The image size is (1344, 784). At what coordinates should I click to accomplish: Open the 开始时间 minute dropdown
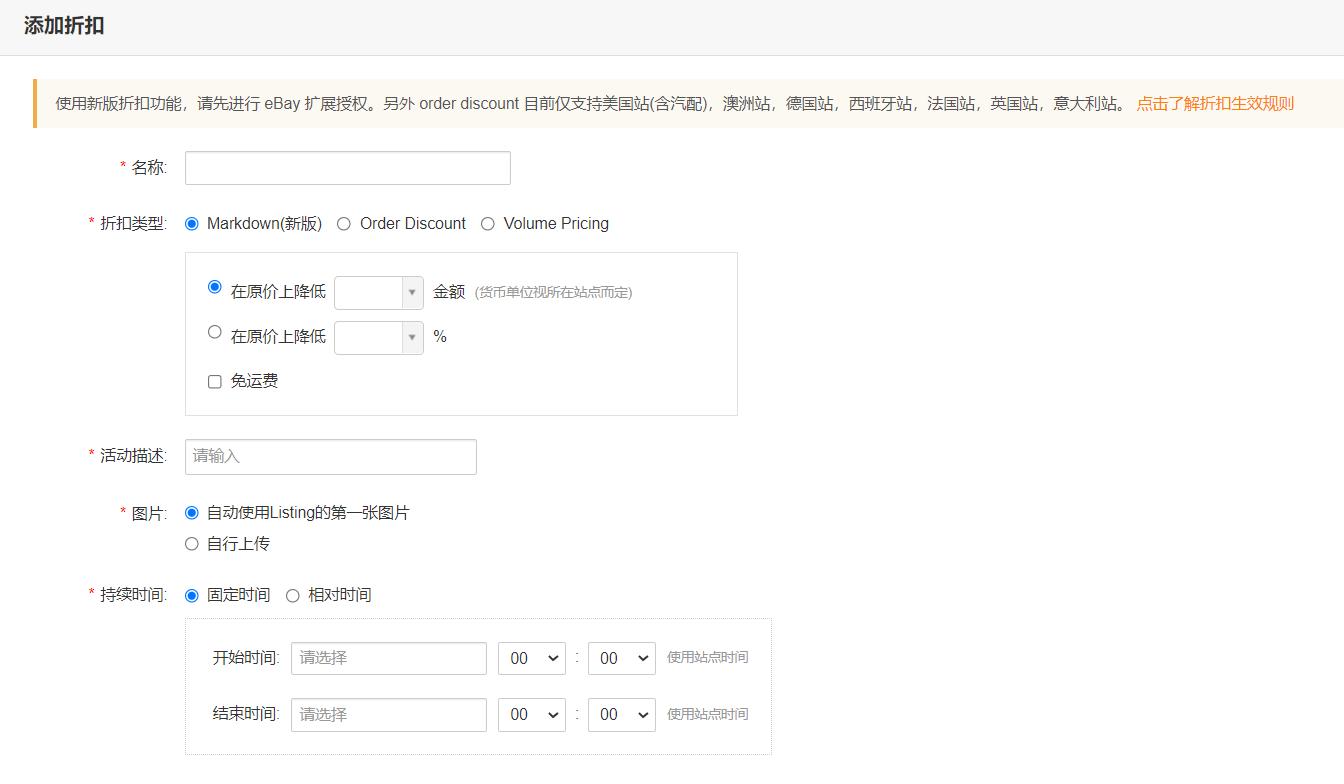pos(621,658)
